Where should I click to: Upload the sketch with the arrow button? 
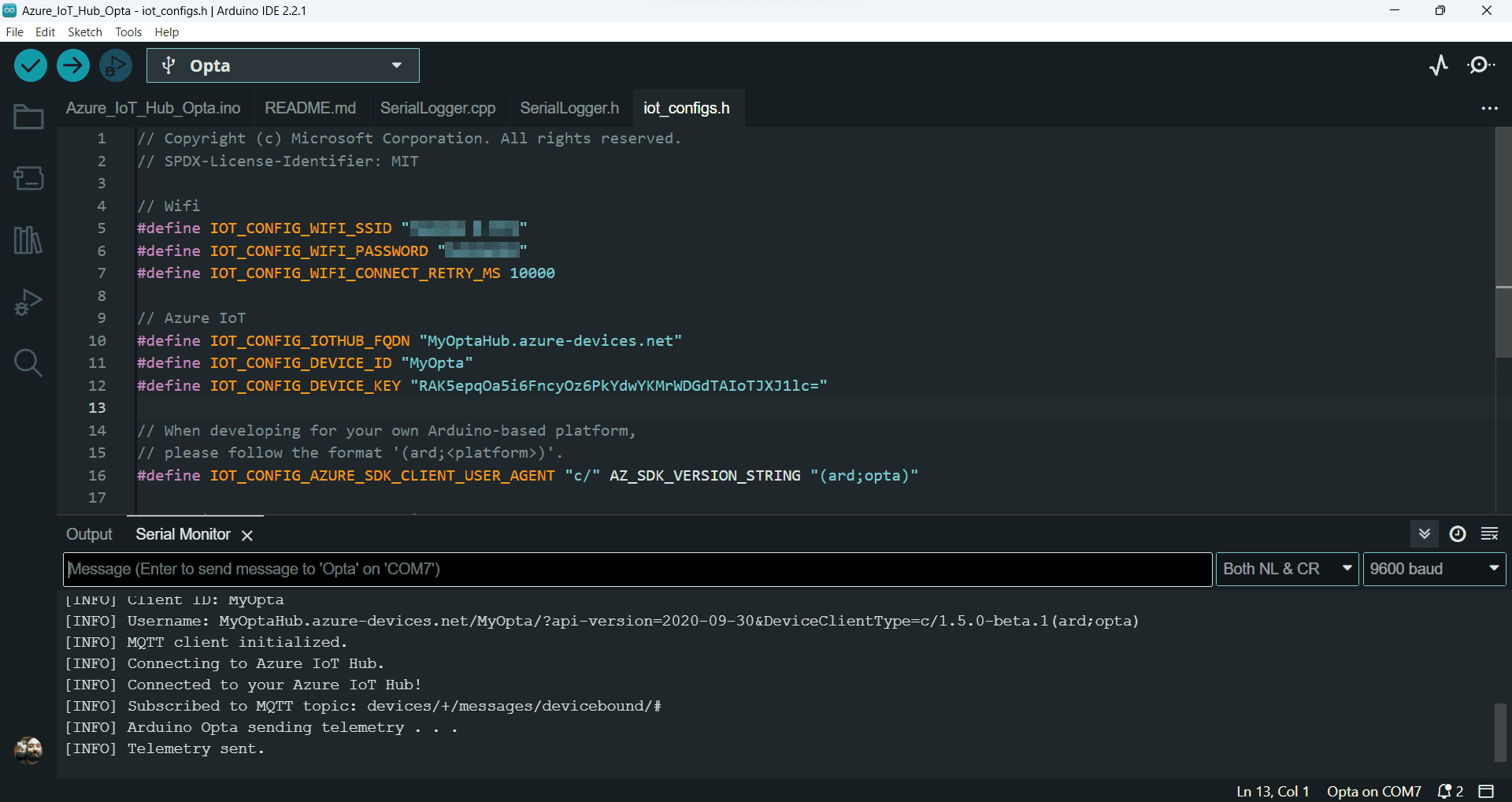pos(73,65)
